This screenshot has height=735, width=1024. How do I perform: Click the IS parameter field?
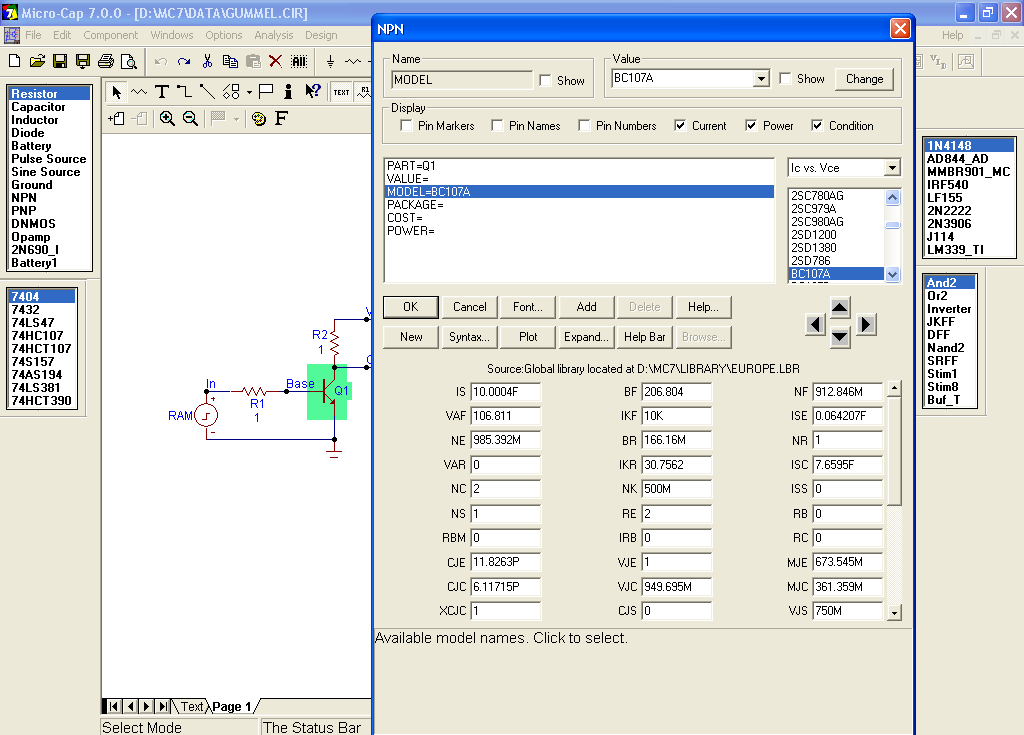pos(505,392)
